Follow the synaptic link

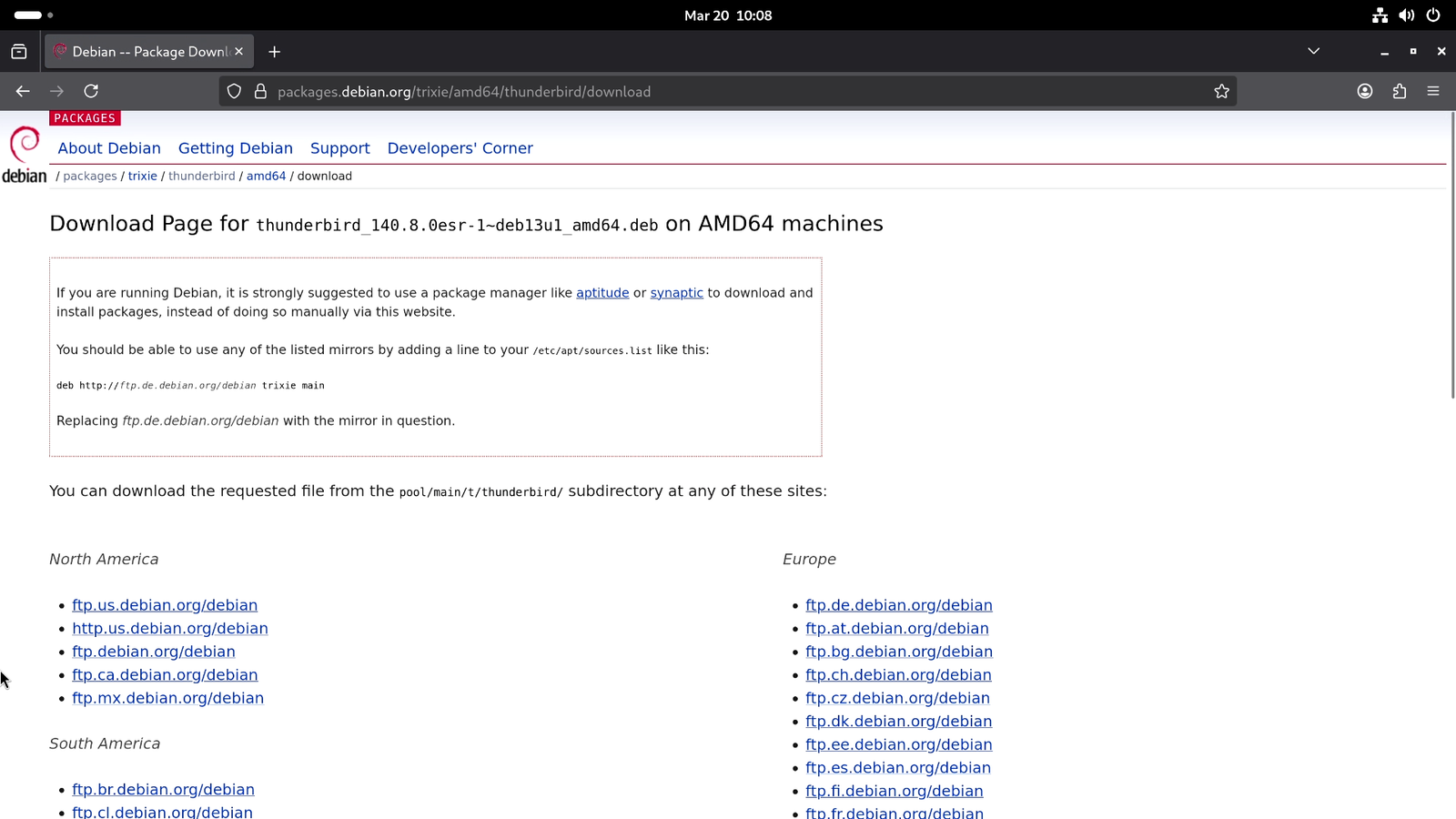coord(676,293)
